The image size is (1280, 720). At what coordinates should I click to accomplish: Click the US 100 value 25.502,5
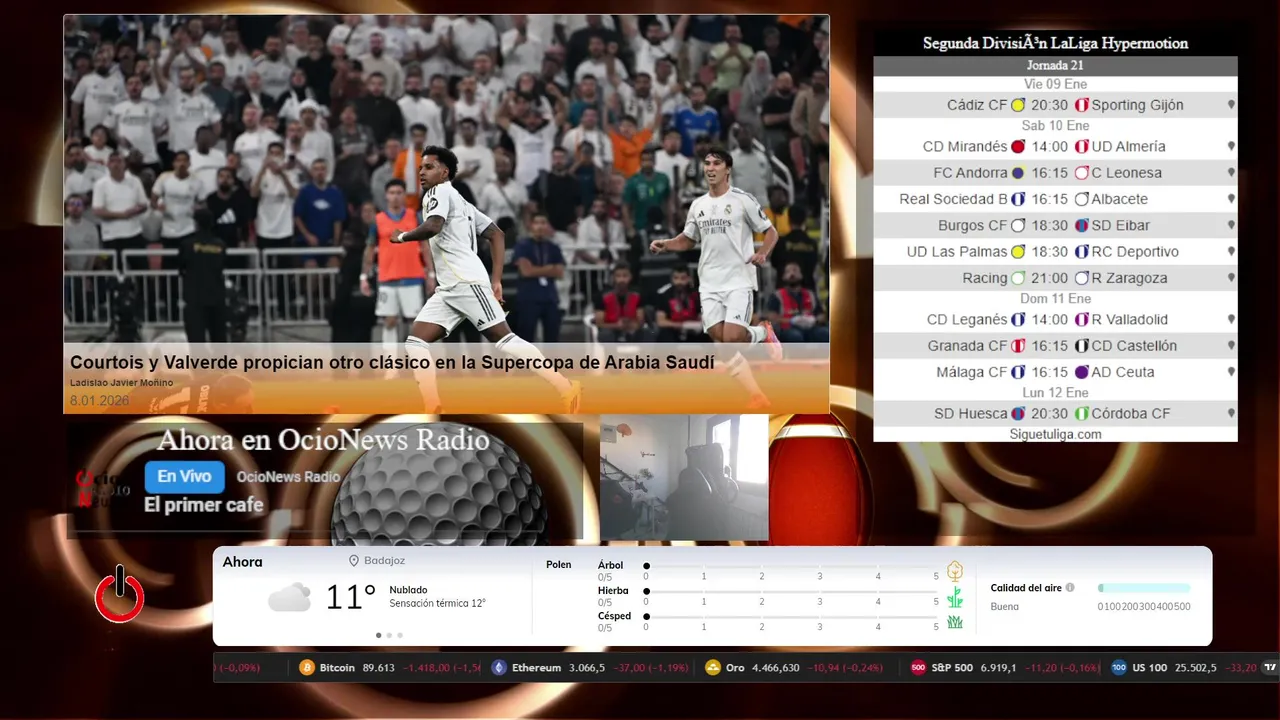point(1195,667)
